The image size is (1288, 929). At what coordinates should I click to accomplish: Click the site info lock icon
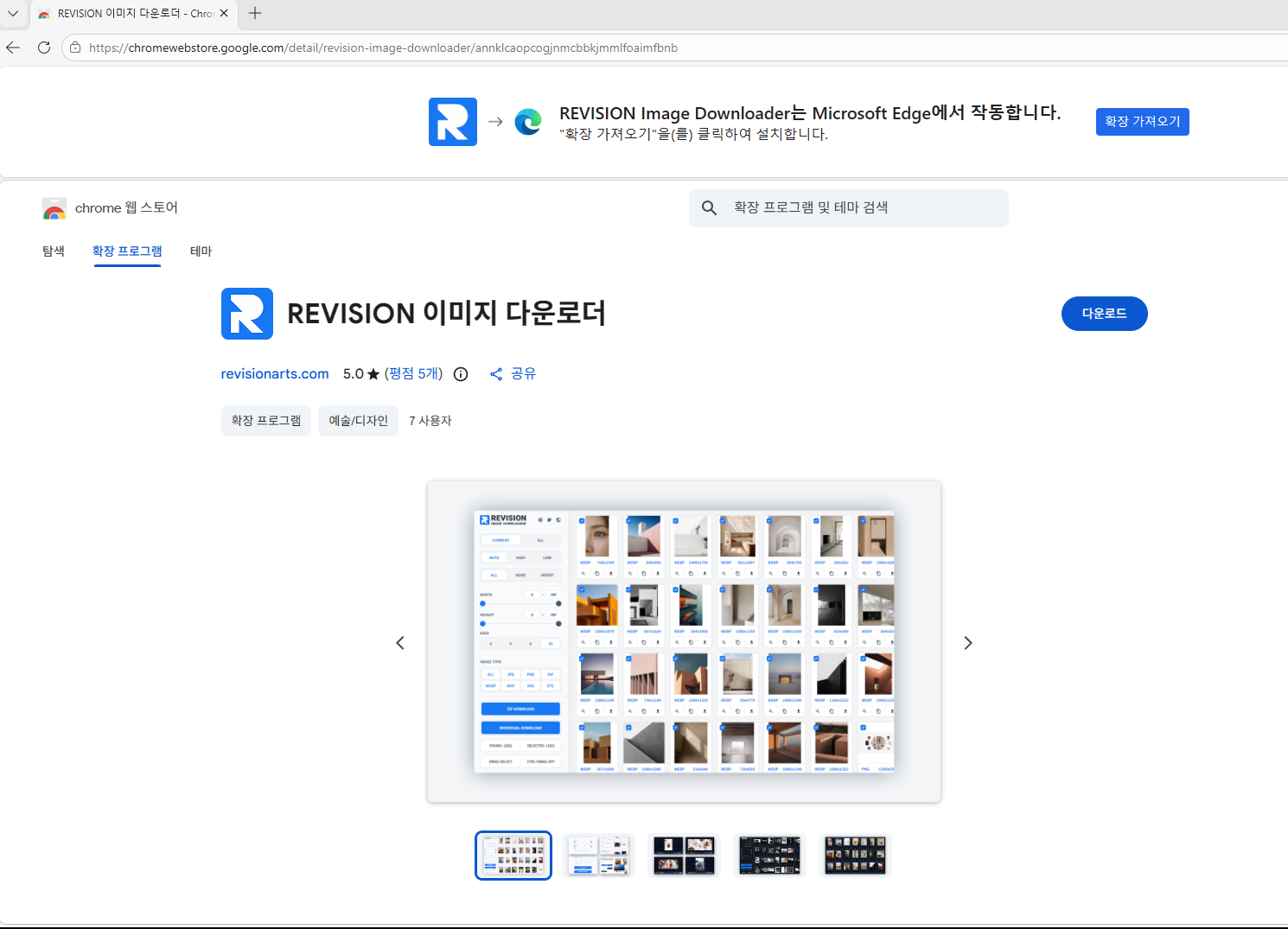pyautogui.click(x=76, y=48)
